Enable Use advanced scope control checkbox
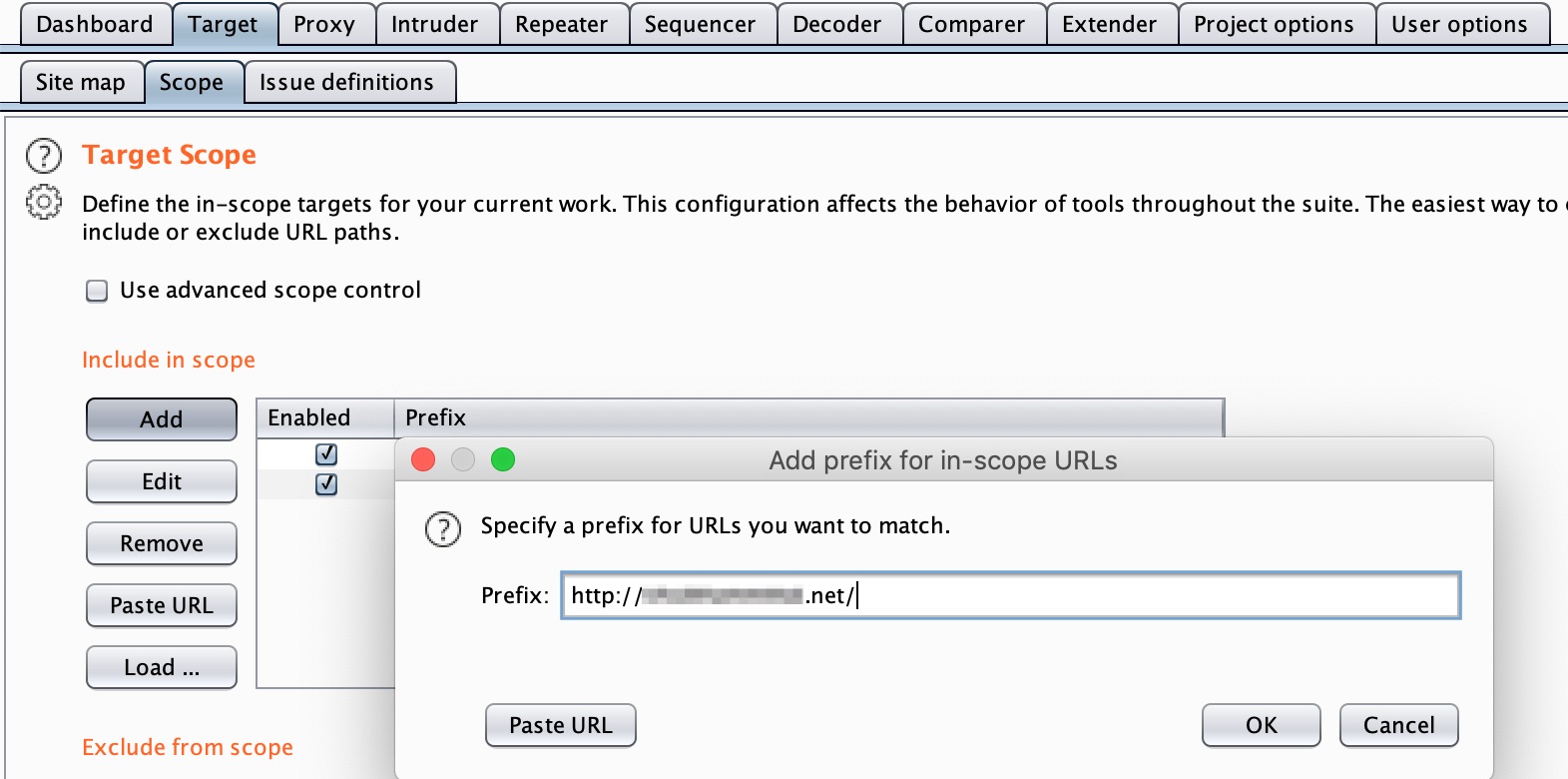Viewport: 1568px width, 779px height. [x=97, y=291]
